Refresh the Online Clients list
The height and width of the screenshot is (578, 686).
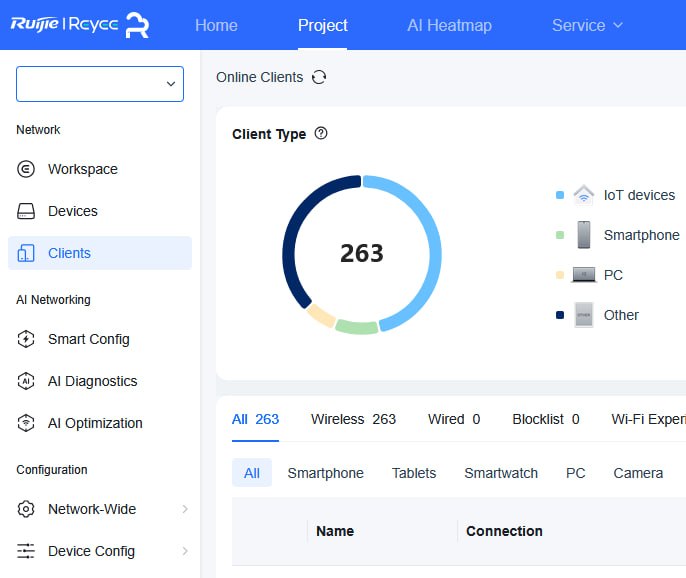point(319,77)
